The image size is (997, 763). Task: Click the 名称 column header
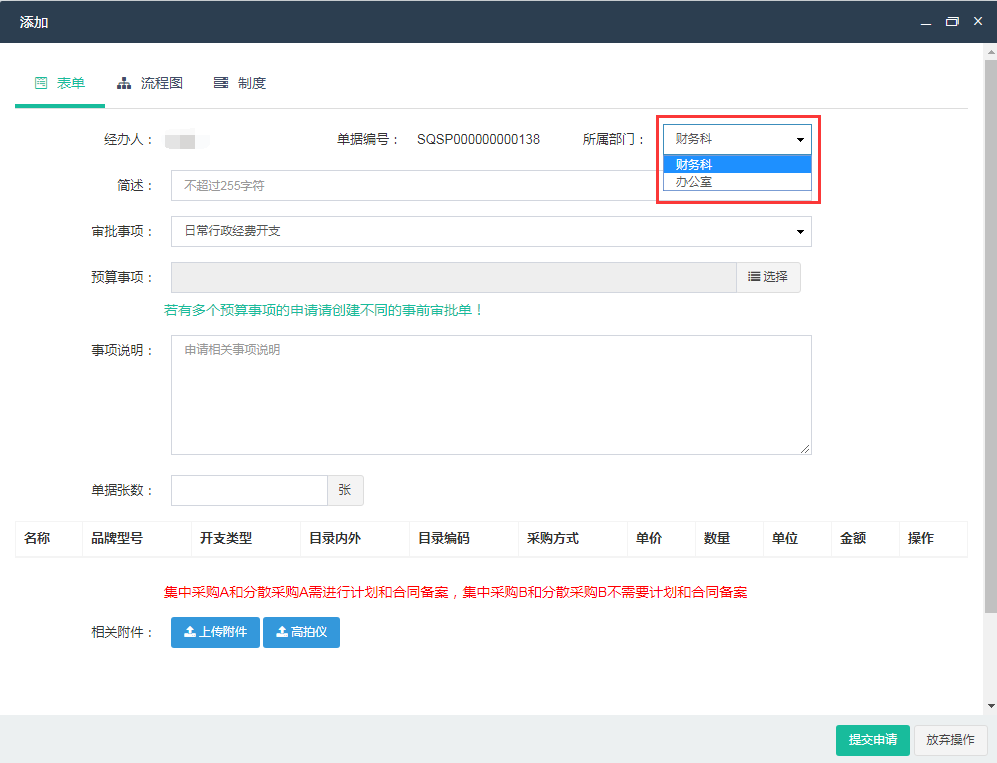point(49,539)
